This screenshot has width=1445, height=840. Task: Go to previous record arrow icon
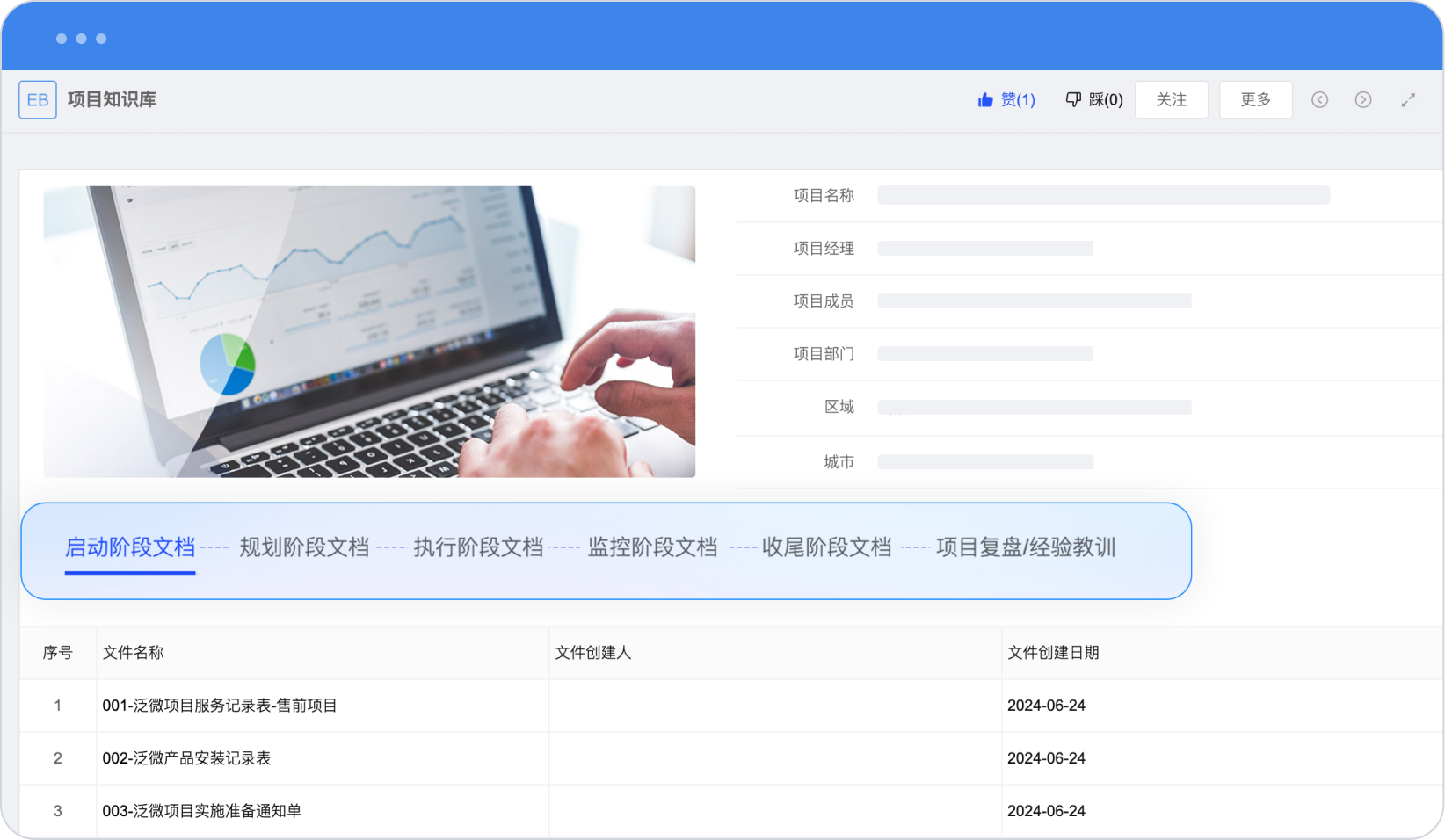pos(1319,100)
